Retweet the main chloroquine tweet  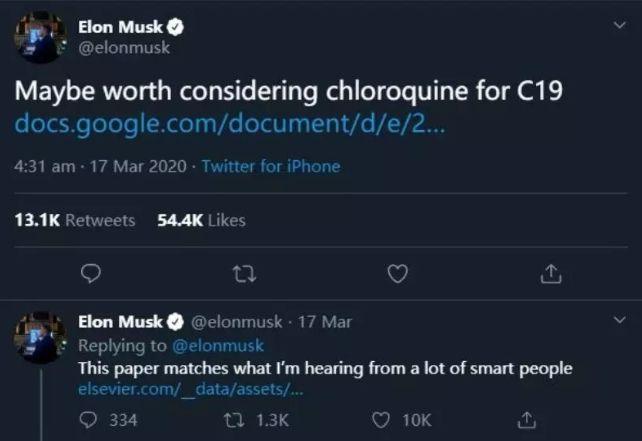[244, 274]
